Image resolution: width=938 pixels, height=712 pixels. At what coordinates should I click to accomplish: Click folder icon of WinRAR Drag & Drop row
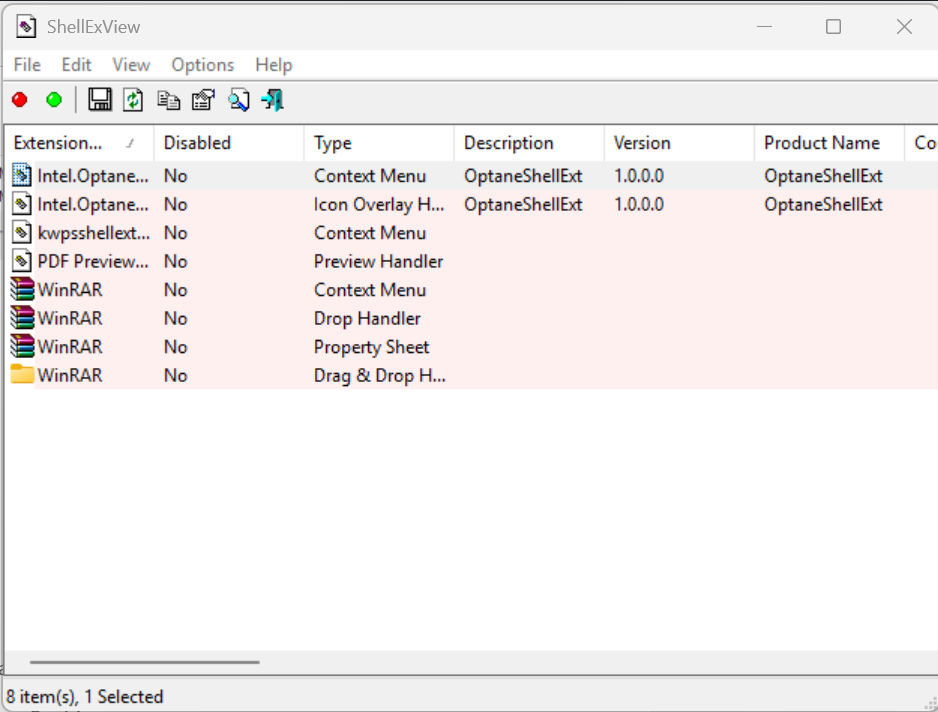(22, 375)
